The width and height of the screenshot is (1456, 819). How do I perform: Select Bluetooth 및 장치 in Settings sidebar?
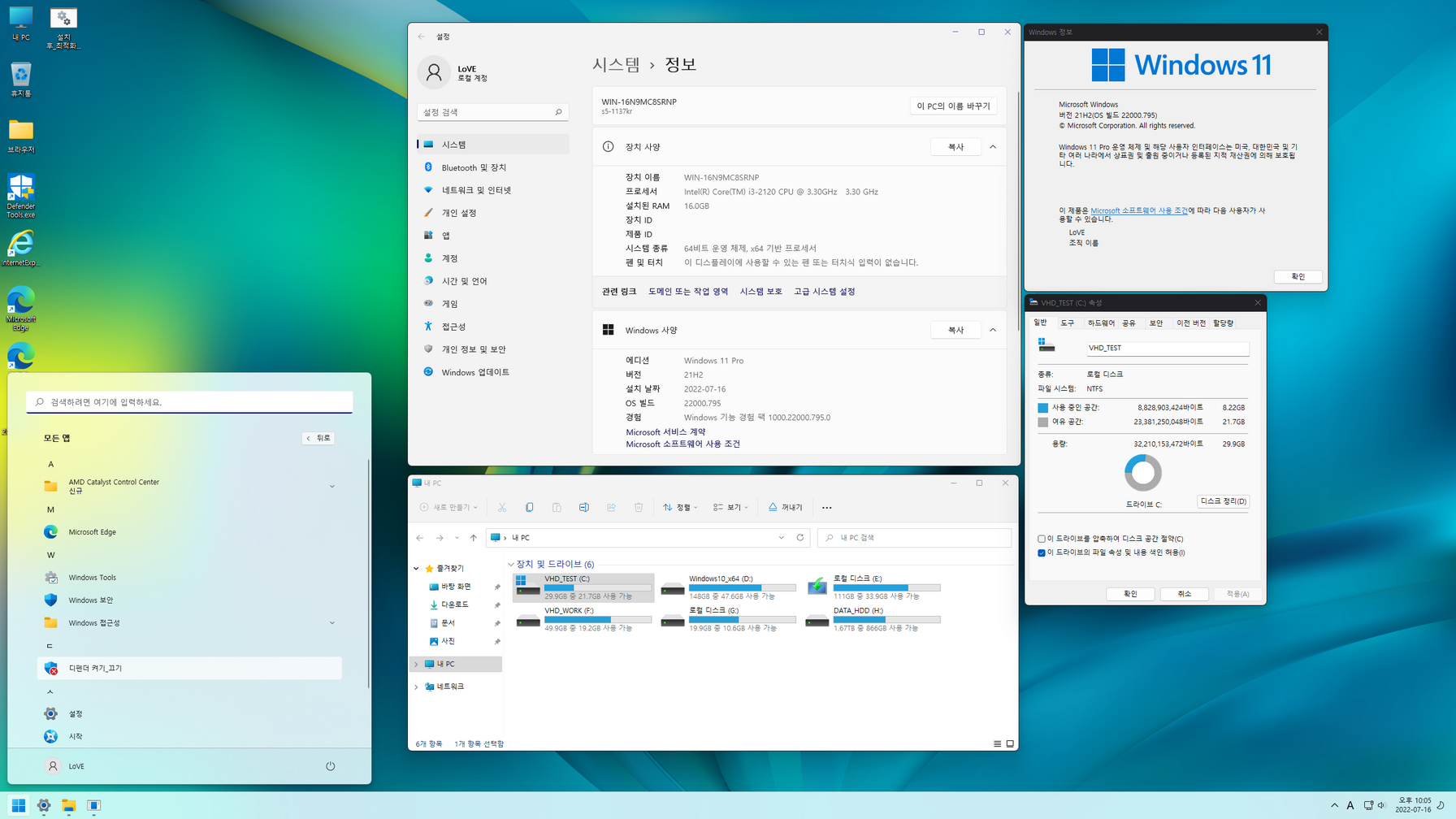click(492, 167)
